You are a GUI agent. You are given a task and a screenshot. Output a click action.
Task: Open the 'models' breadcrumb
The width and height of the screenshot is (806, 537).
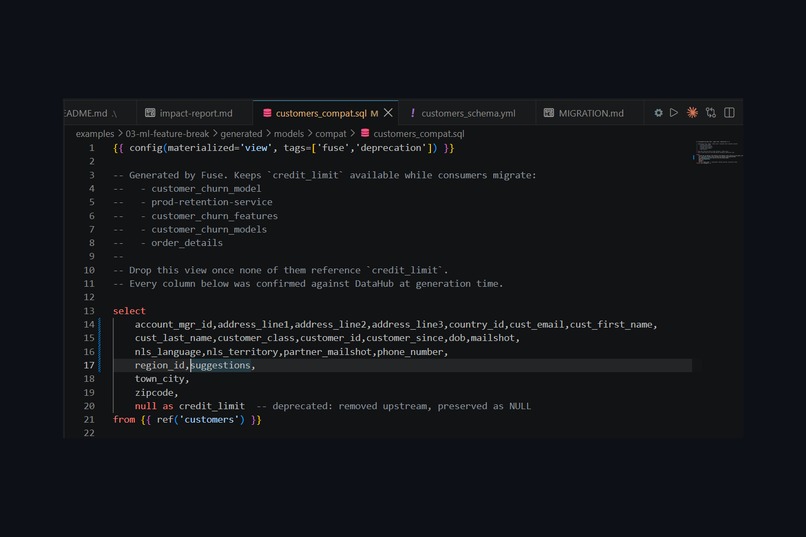pos(288,134)
